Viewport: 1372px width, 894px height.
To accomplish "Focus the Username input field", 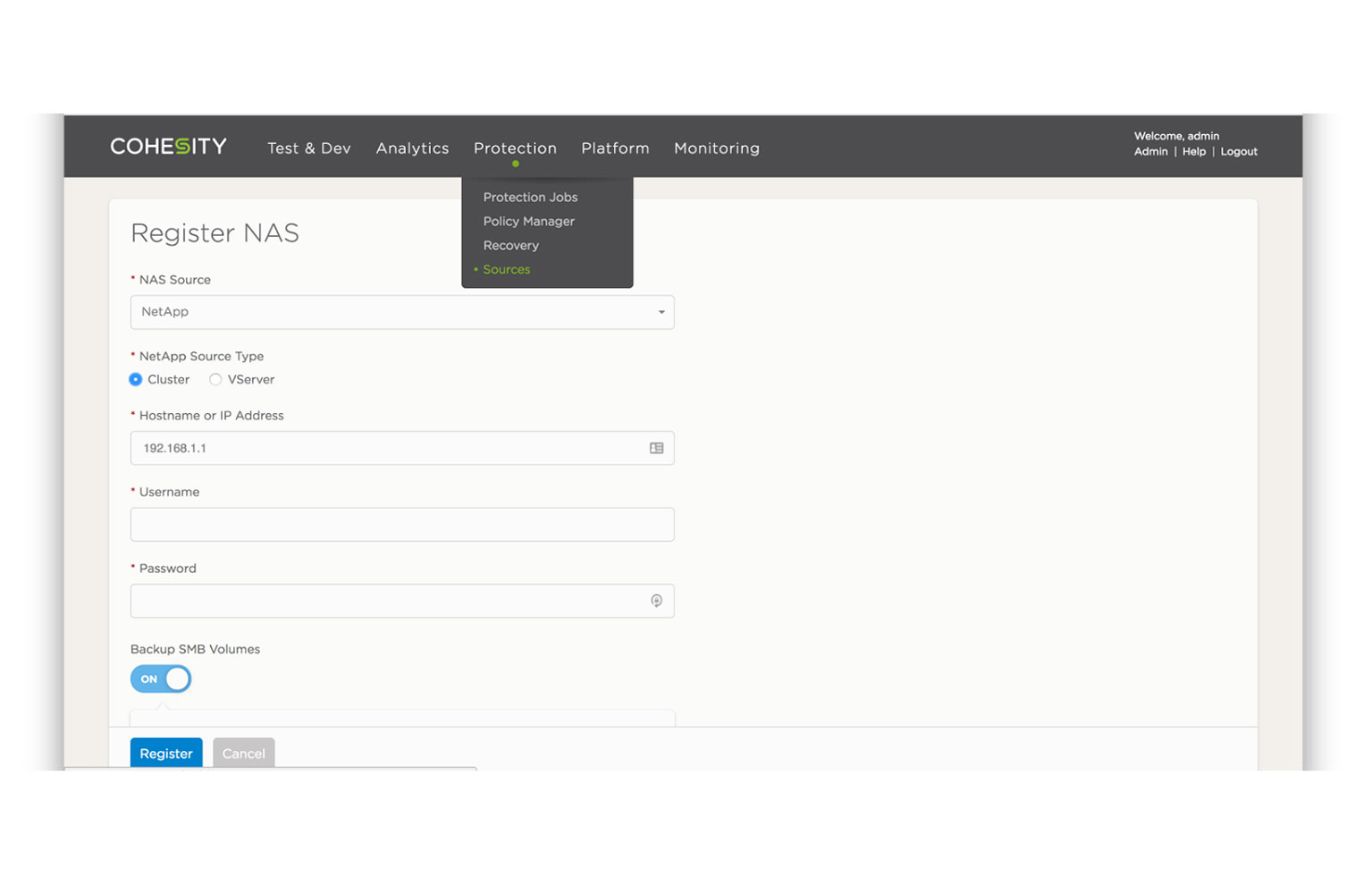I will point(402,525).
